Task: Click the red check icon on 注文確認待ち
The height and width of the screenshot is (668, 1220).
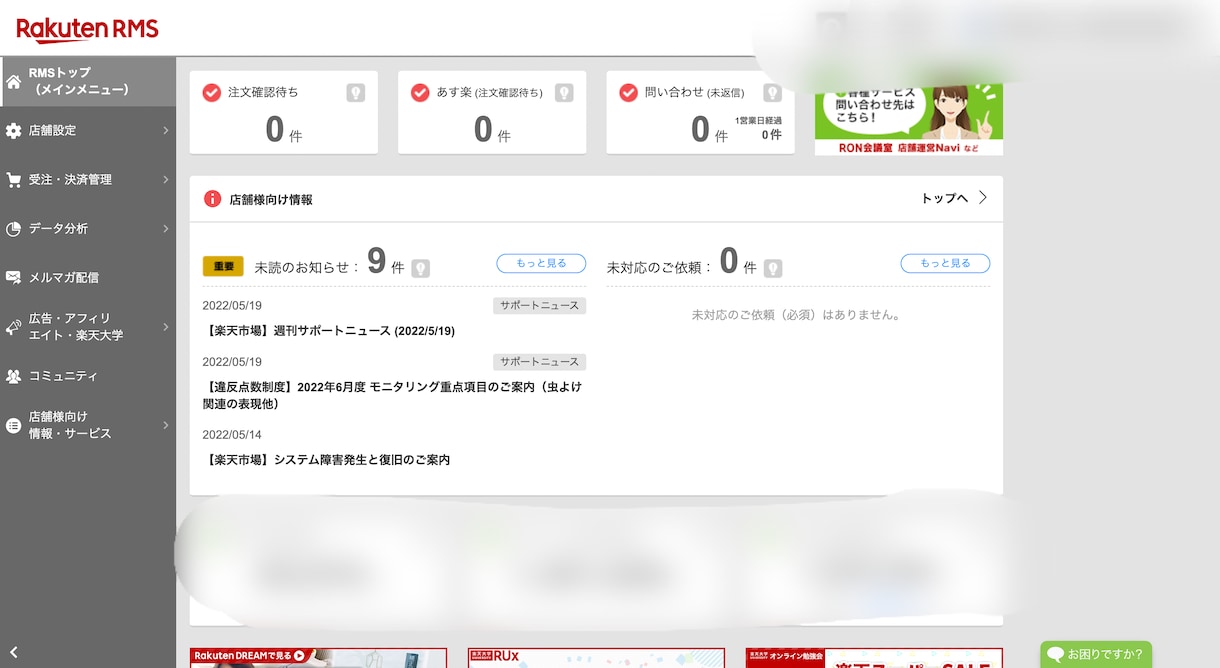Action: point(211,92)
